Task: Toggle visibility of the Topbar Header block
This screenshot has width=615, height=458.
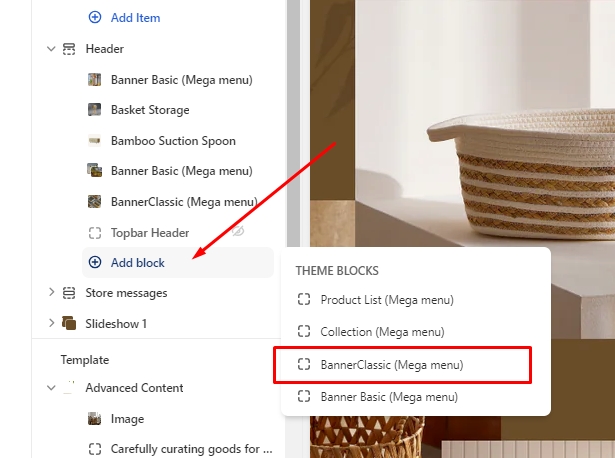Action: [239, 232]
